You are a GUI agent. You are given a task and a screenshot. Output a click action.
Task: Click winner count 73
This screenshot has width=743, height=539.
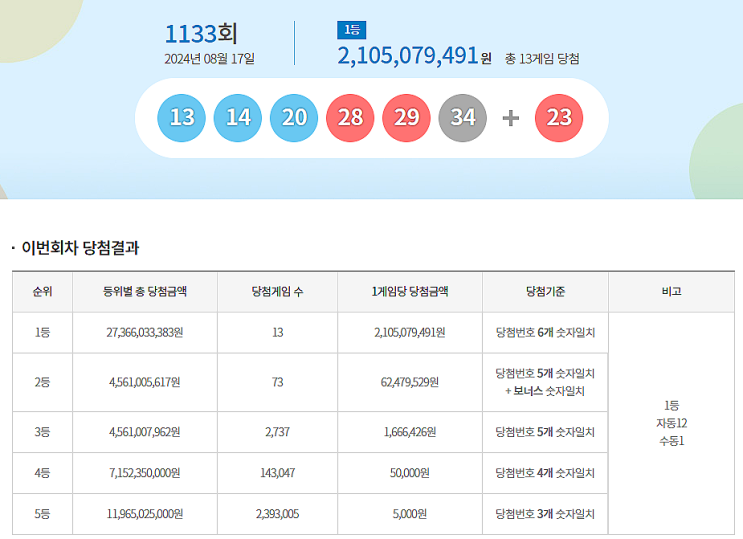point(278,382)
